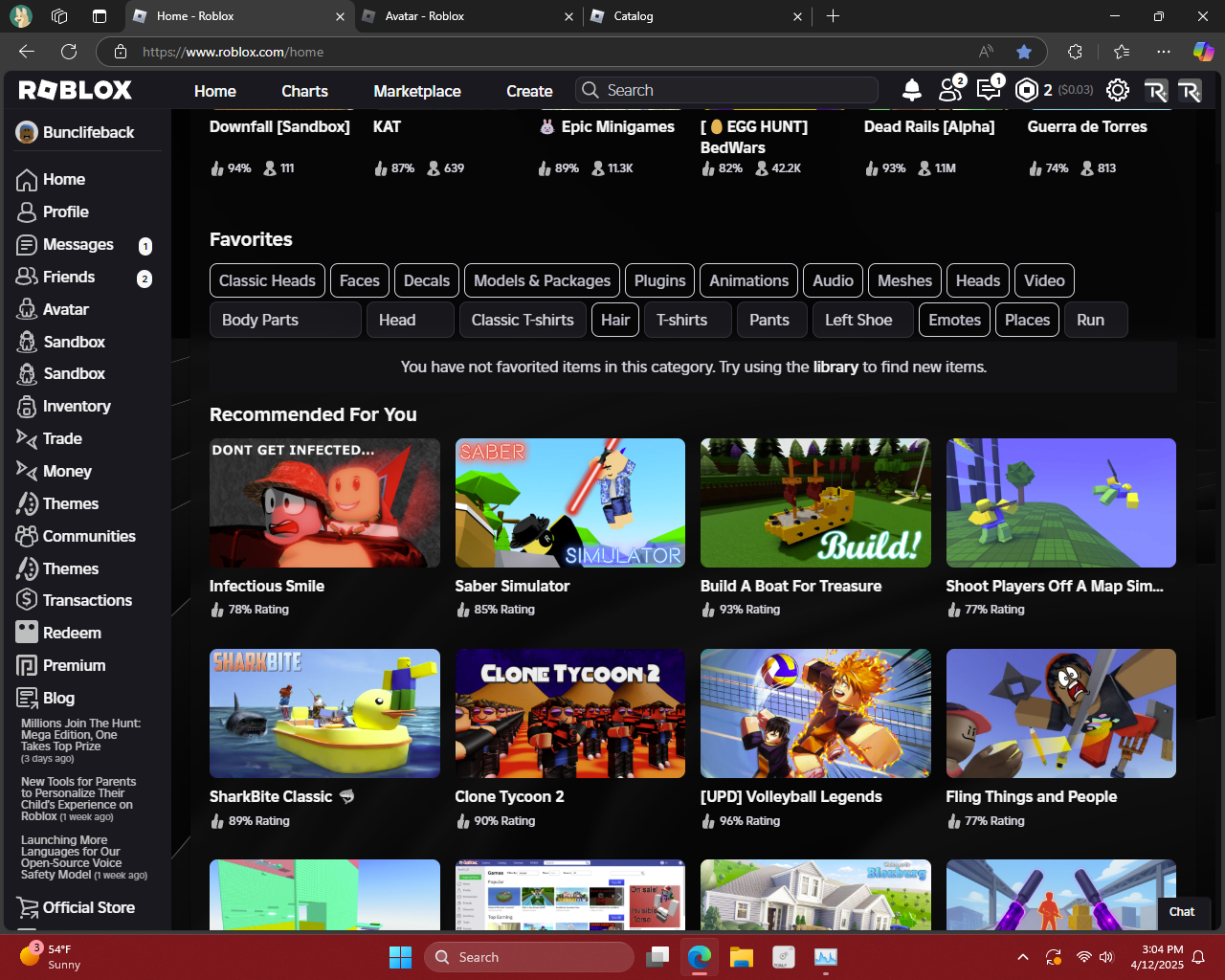
Task: Open the Avatar editor from the sidebar
Action: click(53, 310)
